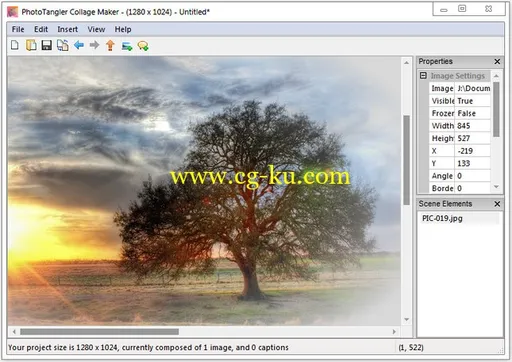
Task: Click the Properties panel scrollbar thumb
Action: point(496,109)
